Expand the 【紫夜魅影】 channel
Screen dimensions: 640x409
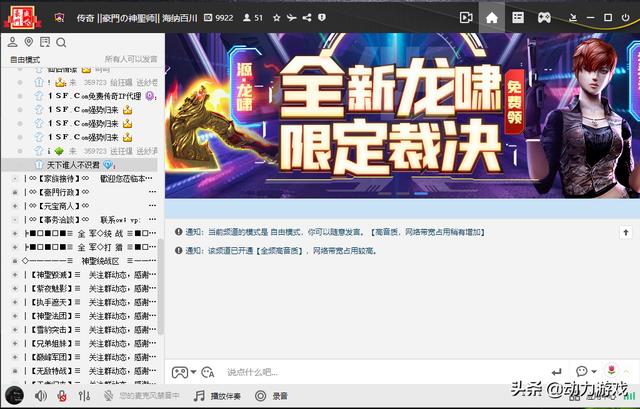tap(15, 288)
